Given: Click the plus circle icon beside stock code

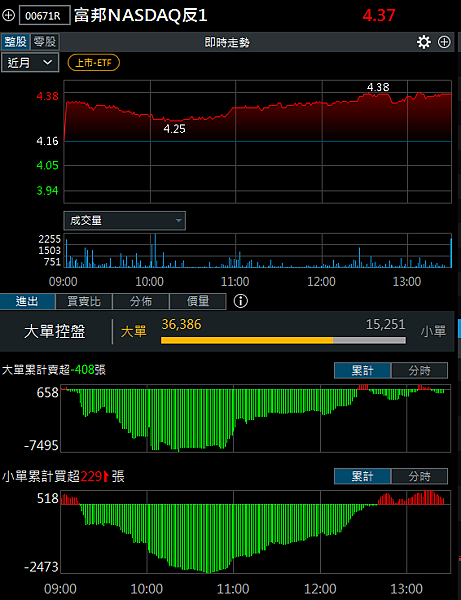Looking at the screenshot, I should click(x=8, y=15).
